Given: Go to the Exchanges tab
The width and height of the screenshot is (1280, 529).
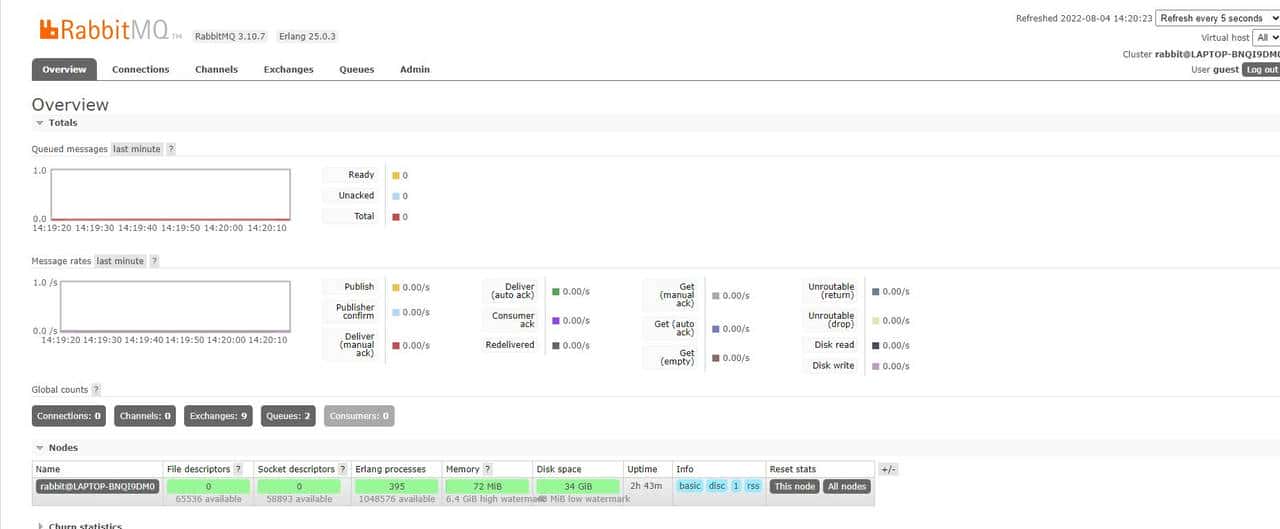Looking at the screenshot, I should (x=288, y=70).
